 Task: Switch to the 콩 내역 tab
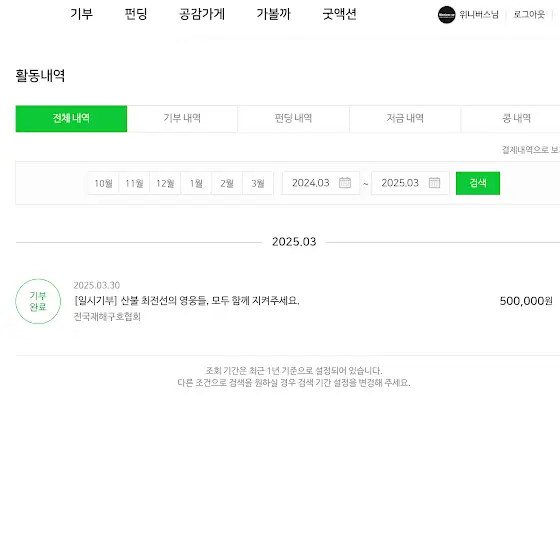(516, 119)
